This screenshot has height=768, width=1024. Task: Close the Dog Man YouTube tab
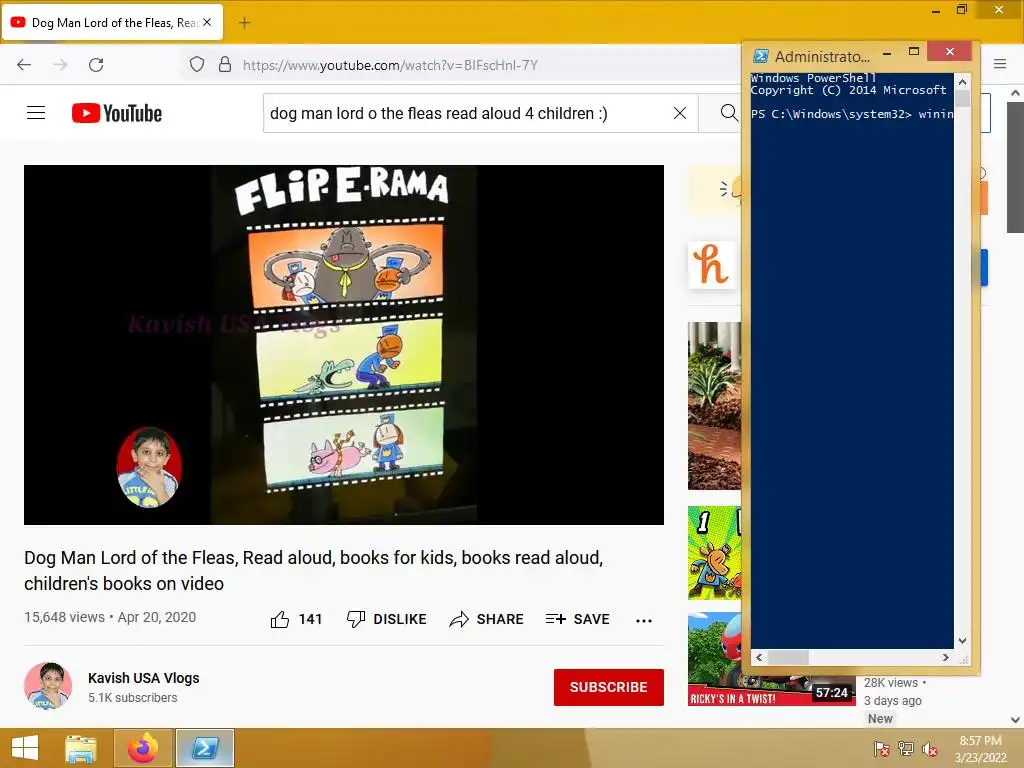207,22
